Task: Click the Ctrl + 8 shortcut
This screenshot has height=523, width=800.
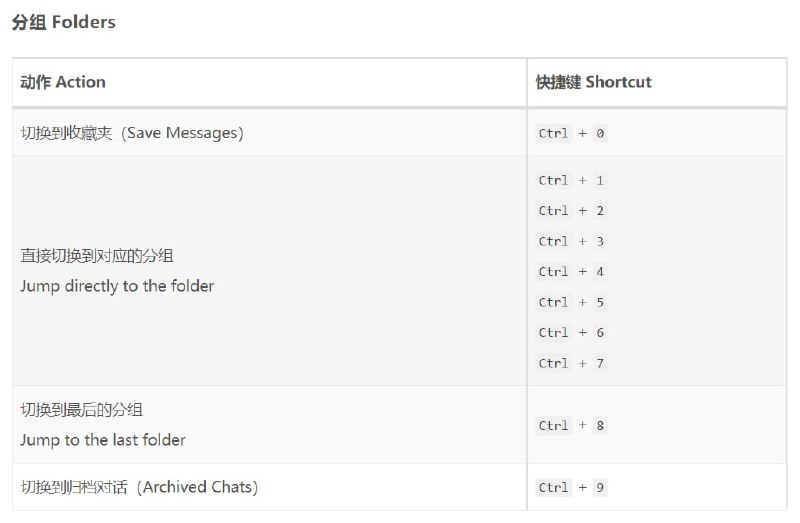Action: [571, 426]
